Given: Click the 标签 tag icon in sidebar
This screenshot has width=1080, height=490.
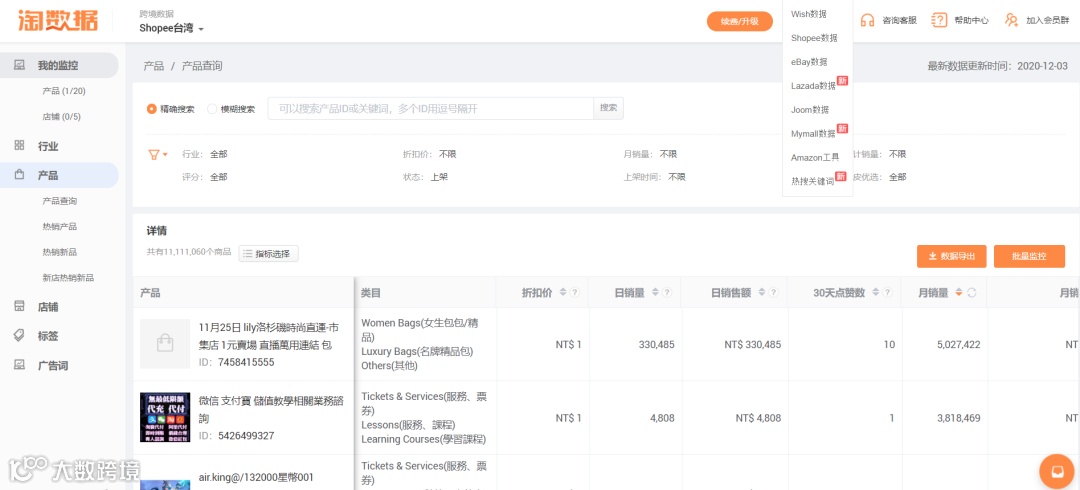Looking at the screenshot, I should click(19, 335).
